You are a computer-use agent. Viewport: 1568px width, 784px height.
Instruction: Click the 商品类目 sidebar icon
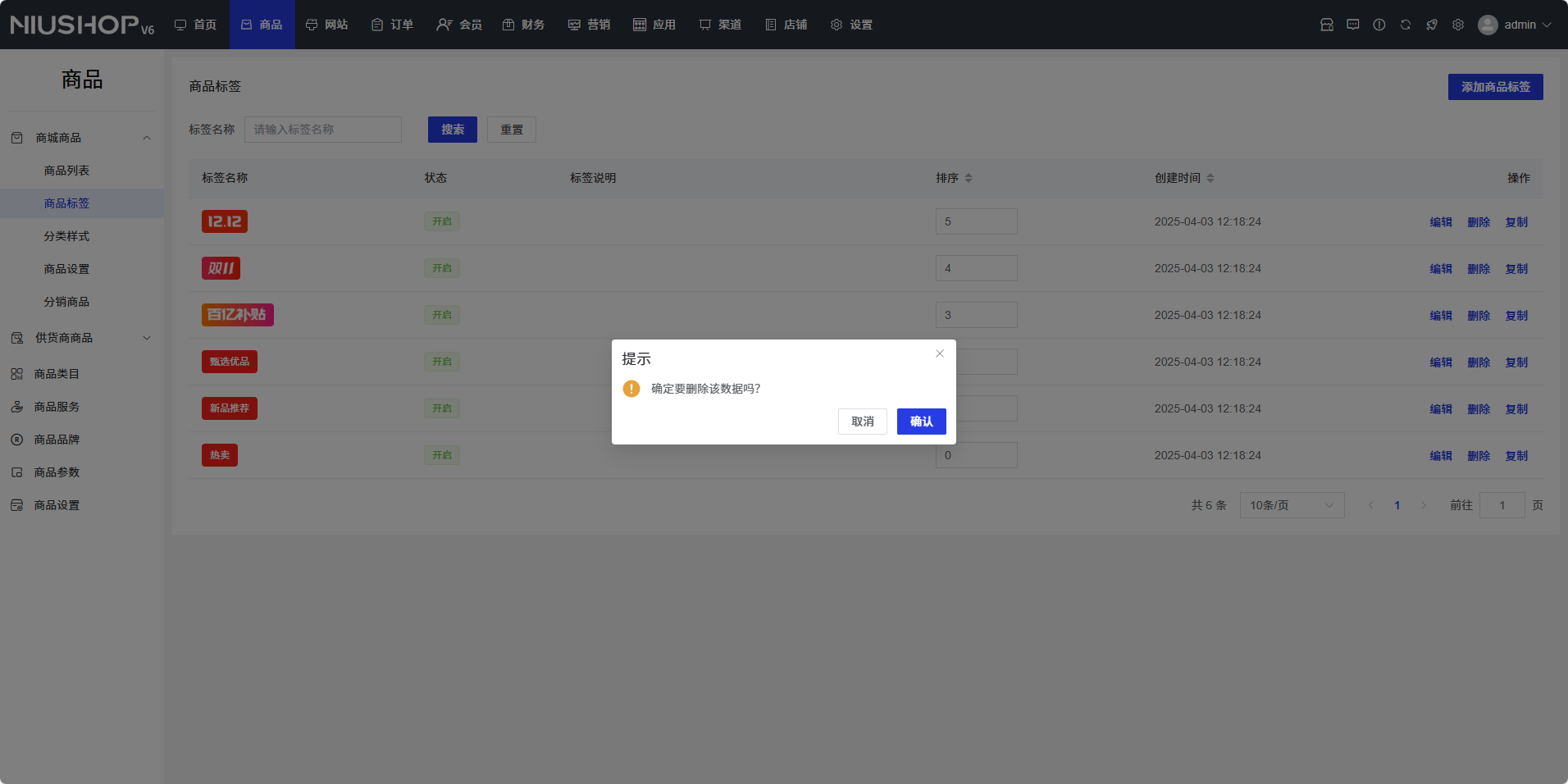[16, 374]
